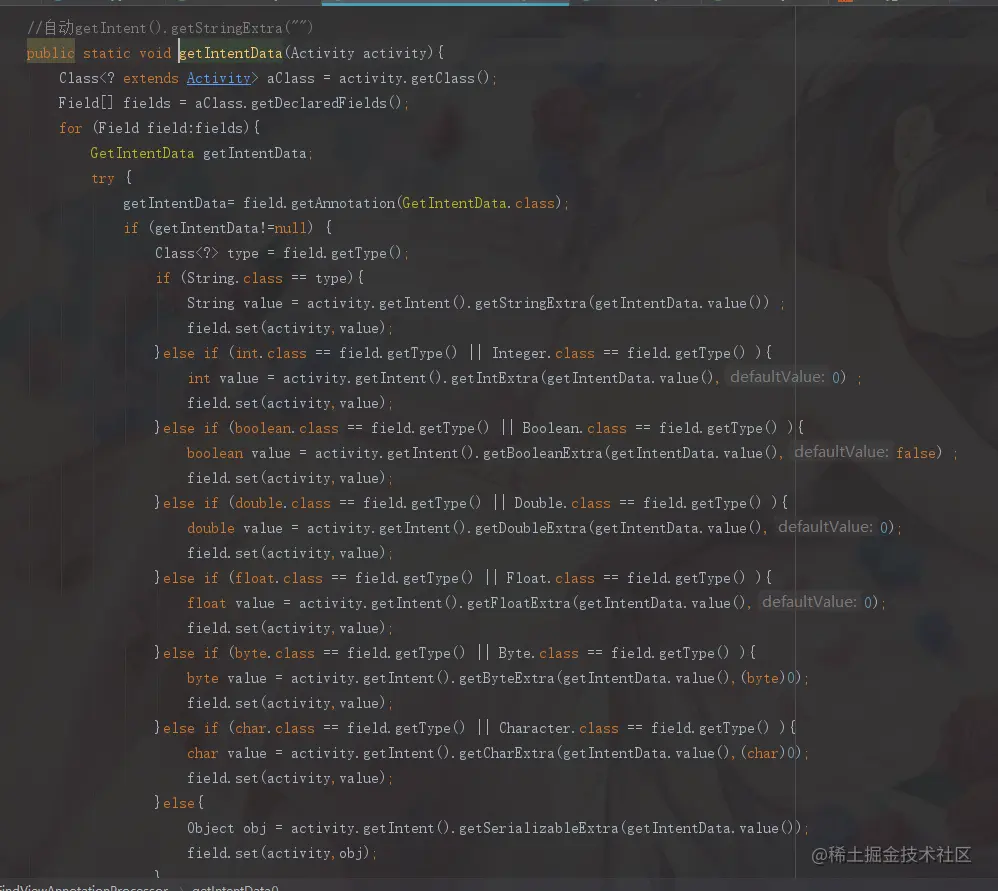Viewport: 998px width, 891px height.
Task: Select the aClass variable in 'aClass = activity.getClass()'
Action: [290, 78]
